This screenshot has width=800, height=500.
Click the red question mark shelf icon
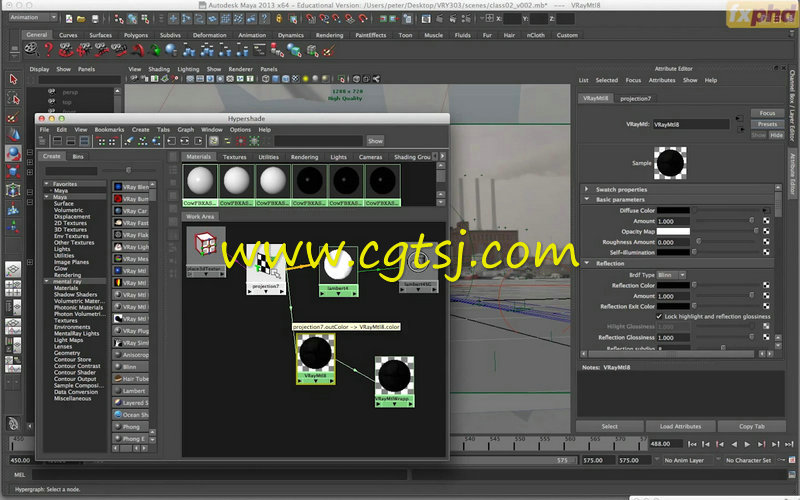click(48, 50)
